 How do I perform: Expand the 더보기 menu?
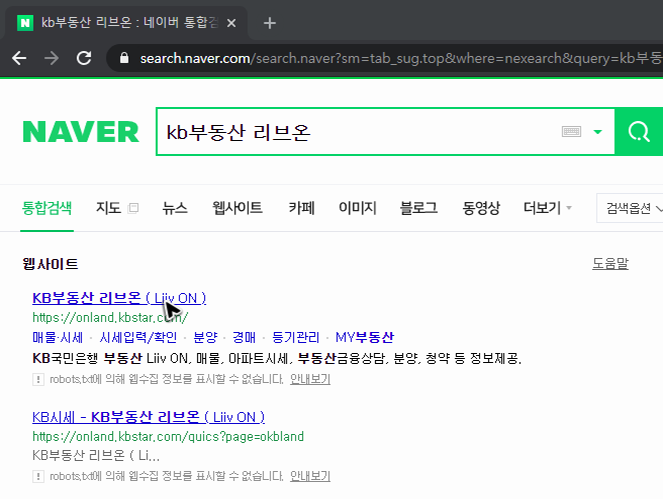pyautogui.click(x=547, y=208)
